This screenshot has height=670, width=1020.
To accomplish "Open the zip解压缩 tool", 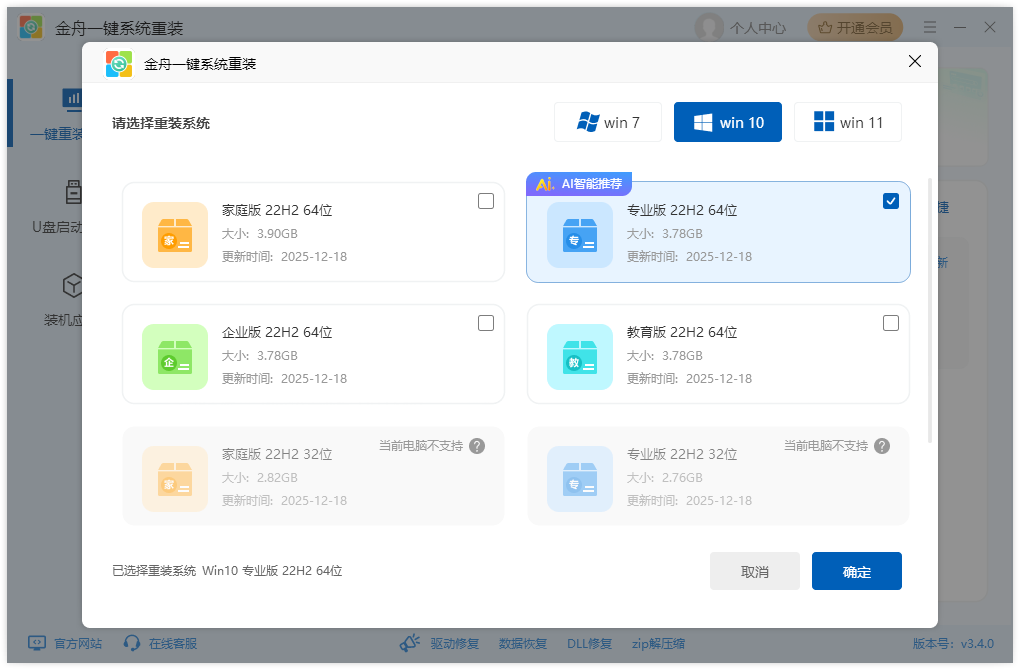I will (661, 644).
